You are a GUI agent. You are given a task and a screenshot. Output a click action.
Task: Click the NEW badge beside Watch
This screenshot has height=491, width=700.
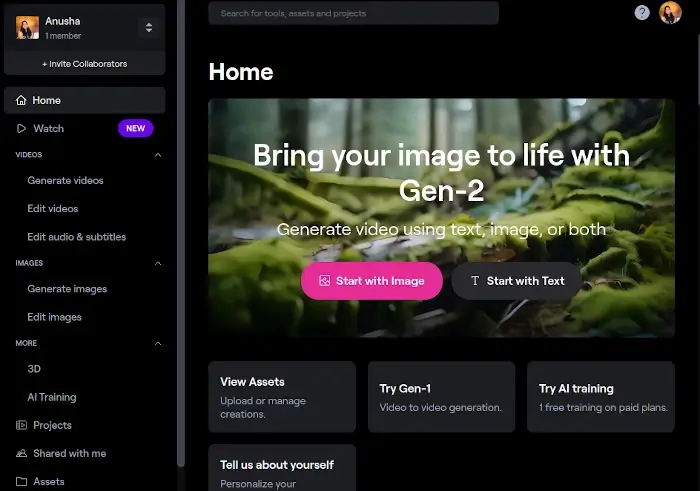click(x=136, y=129)
